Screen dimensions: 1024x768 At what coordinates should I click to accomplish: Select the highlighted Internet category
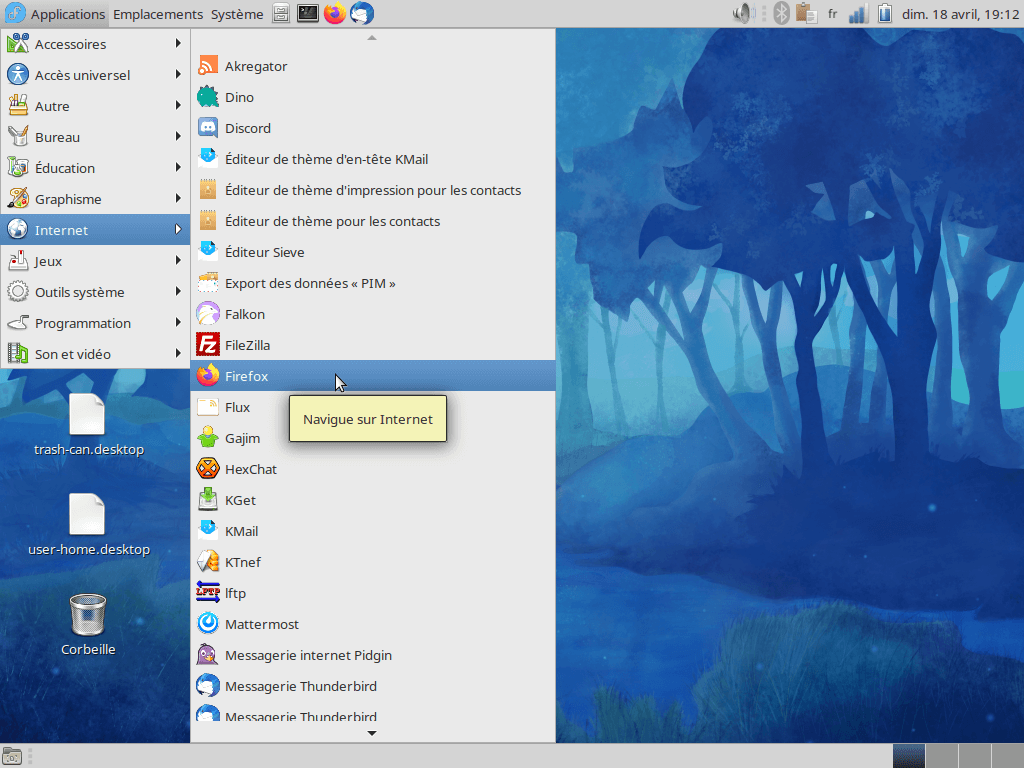pos(95,231)
